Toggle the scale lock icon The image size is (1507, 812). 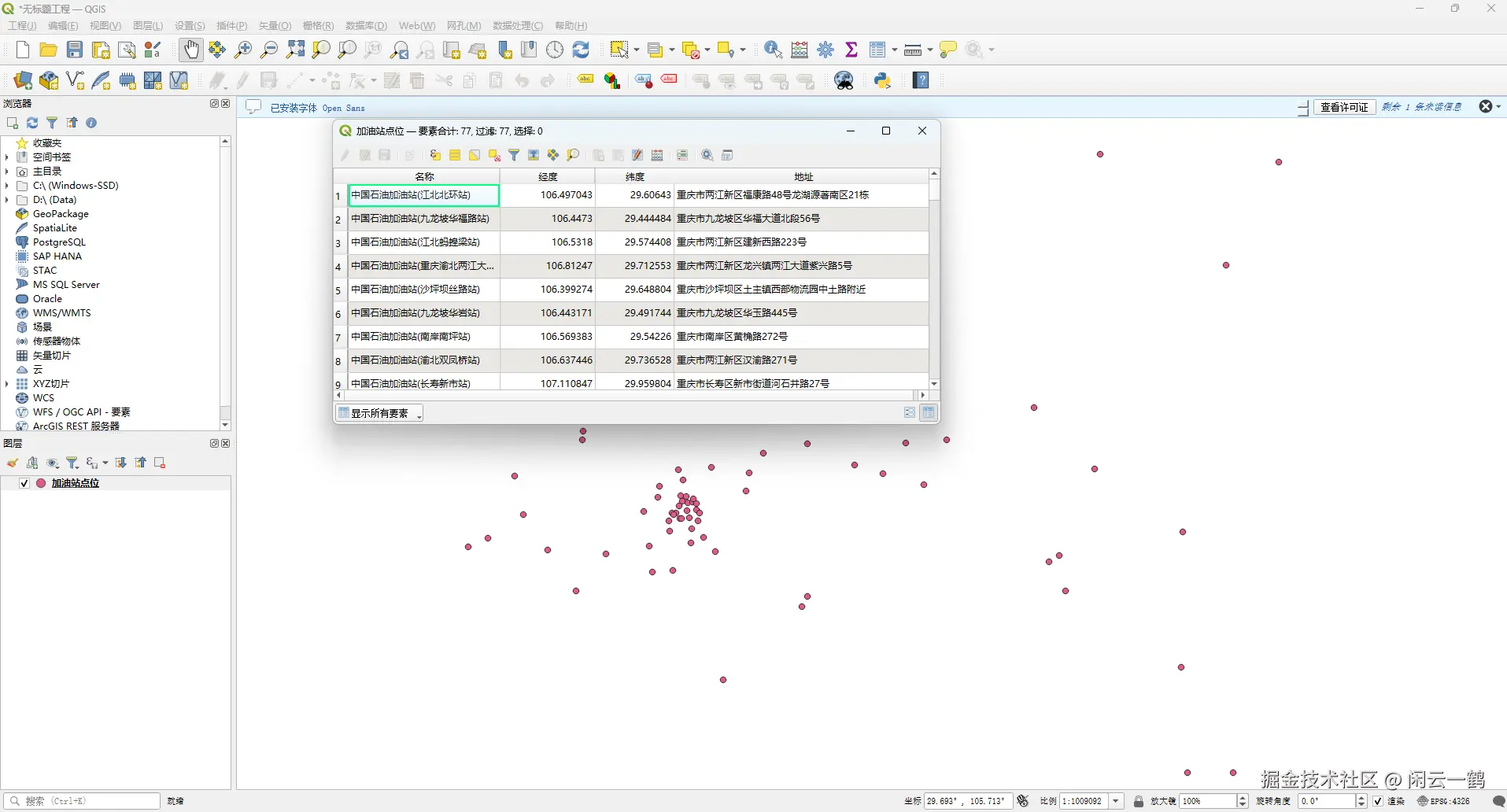point(1139,801)
